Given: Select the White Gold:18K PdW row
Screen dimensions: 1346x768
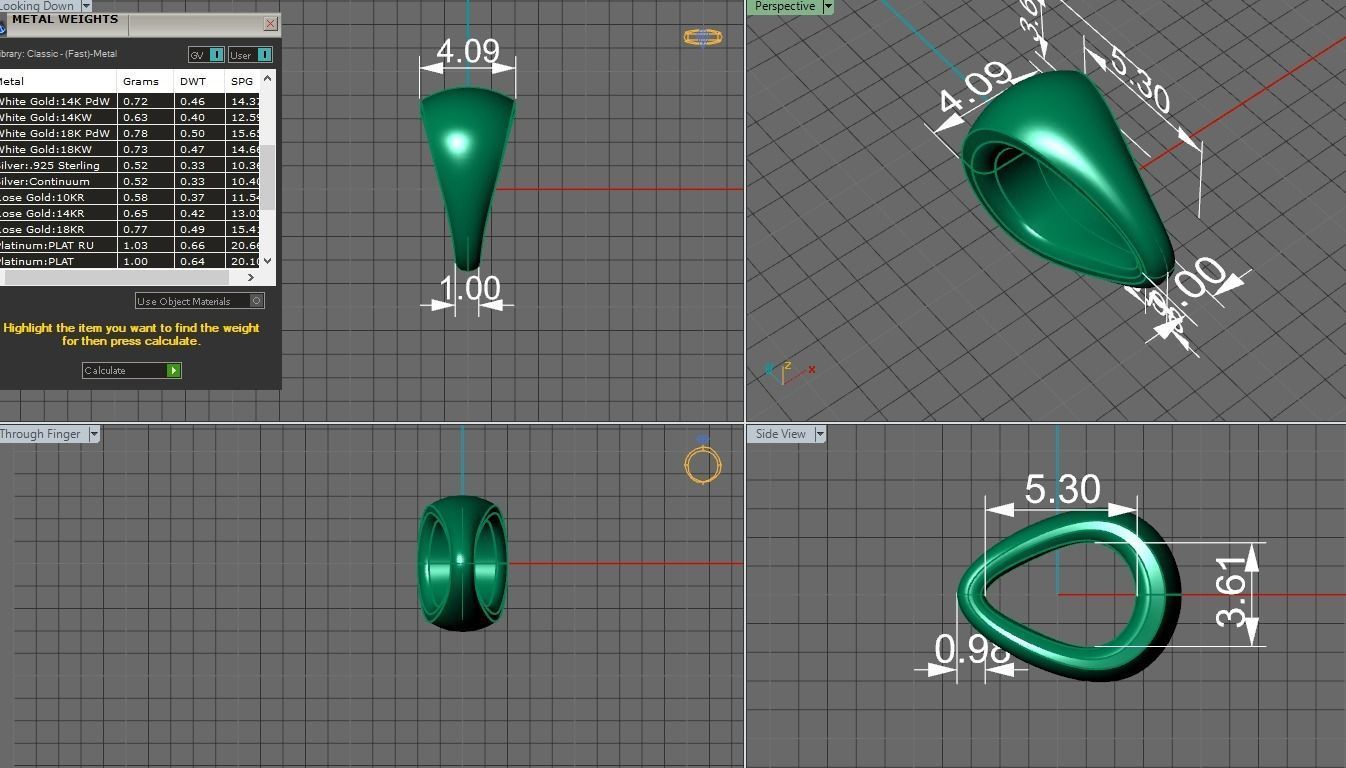Looking at the screenshot, I should 130,133.
